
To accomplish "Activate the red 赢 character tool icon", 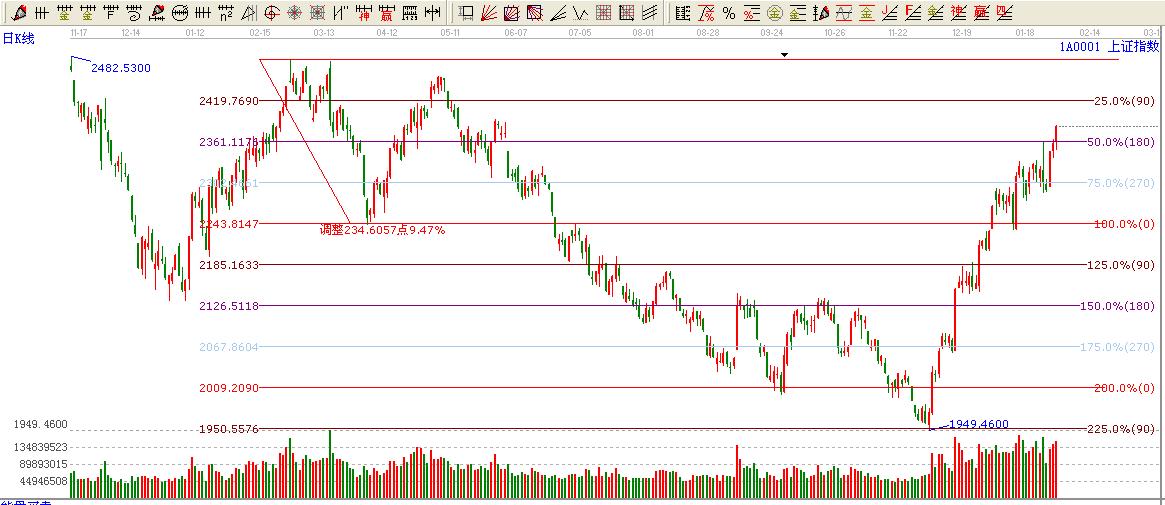I will (386, 13).
